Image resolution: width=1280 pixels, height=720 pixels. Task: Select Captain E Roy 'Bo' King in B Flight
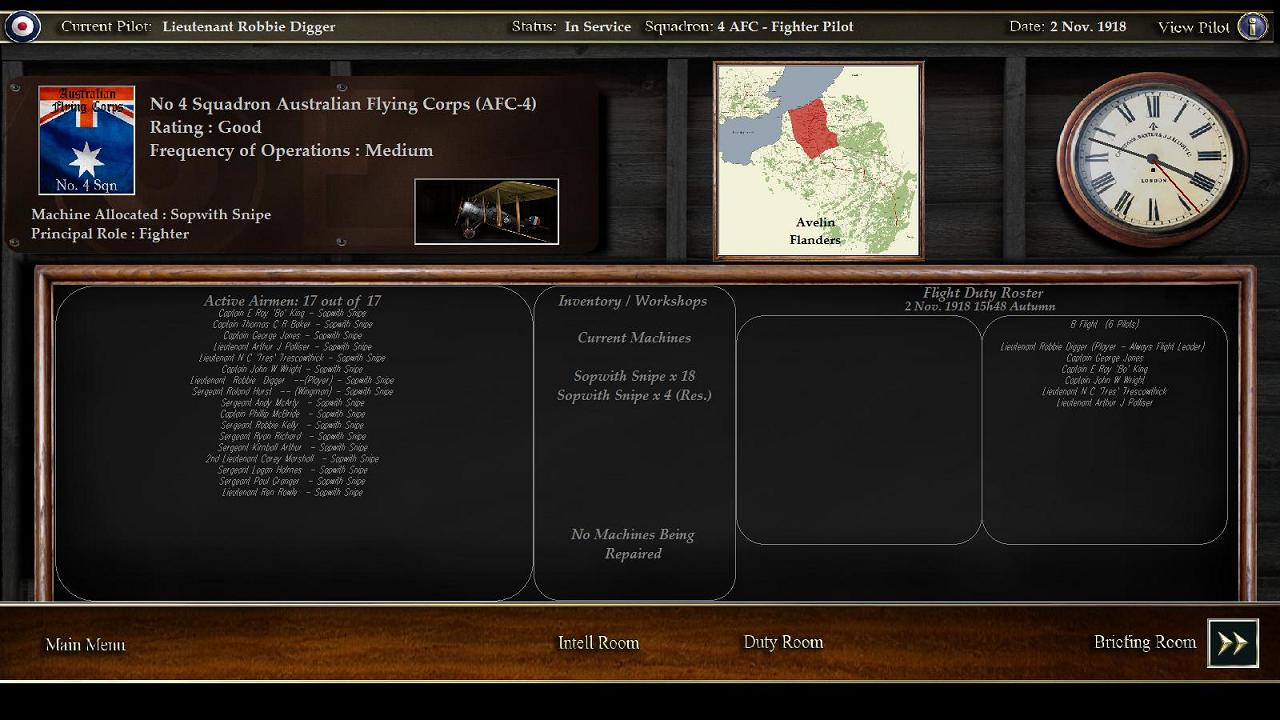pos(1104,369)
